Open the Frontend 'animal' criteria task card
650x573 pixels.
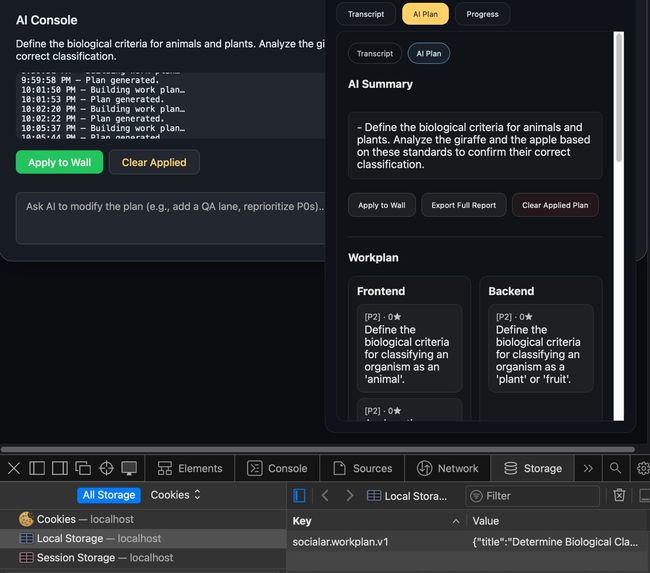(x=410, y=348)
